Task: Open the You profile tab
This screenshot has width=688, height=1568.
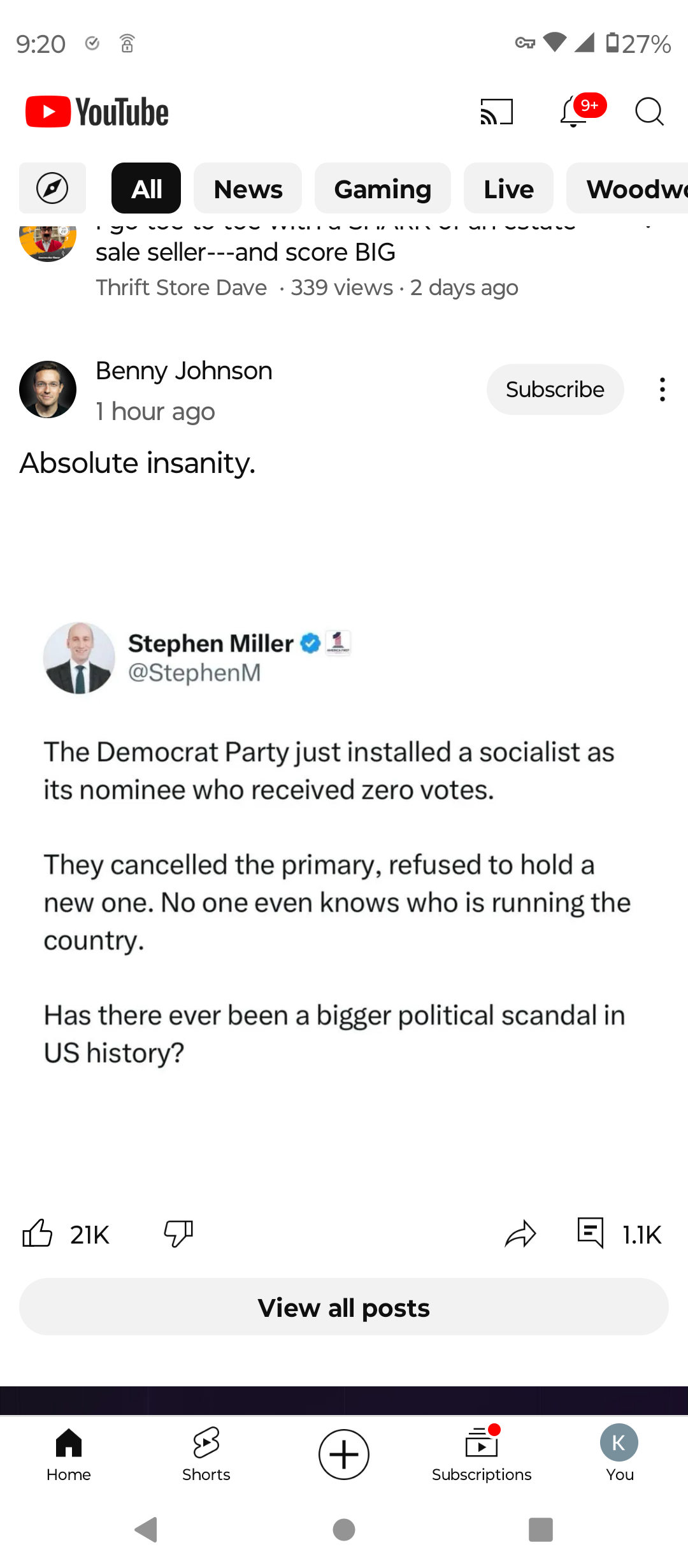Action: (619, 1455)
